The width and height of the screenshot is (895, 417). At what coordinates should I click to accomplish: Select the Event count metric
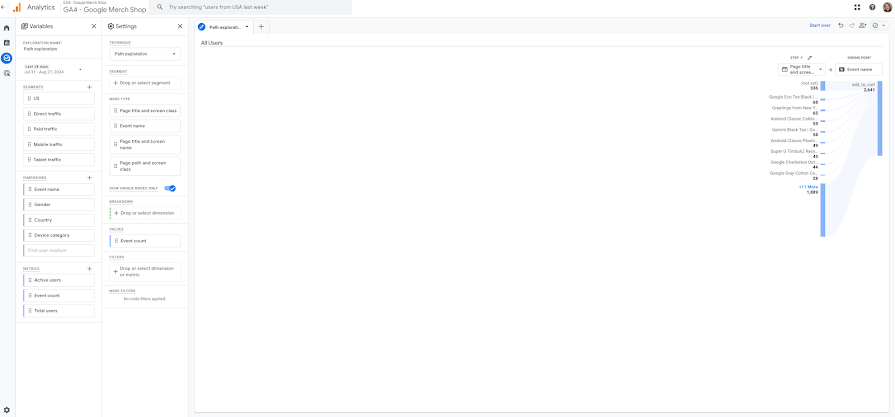(x=59, y=296)
